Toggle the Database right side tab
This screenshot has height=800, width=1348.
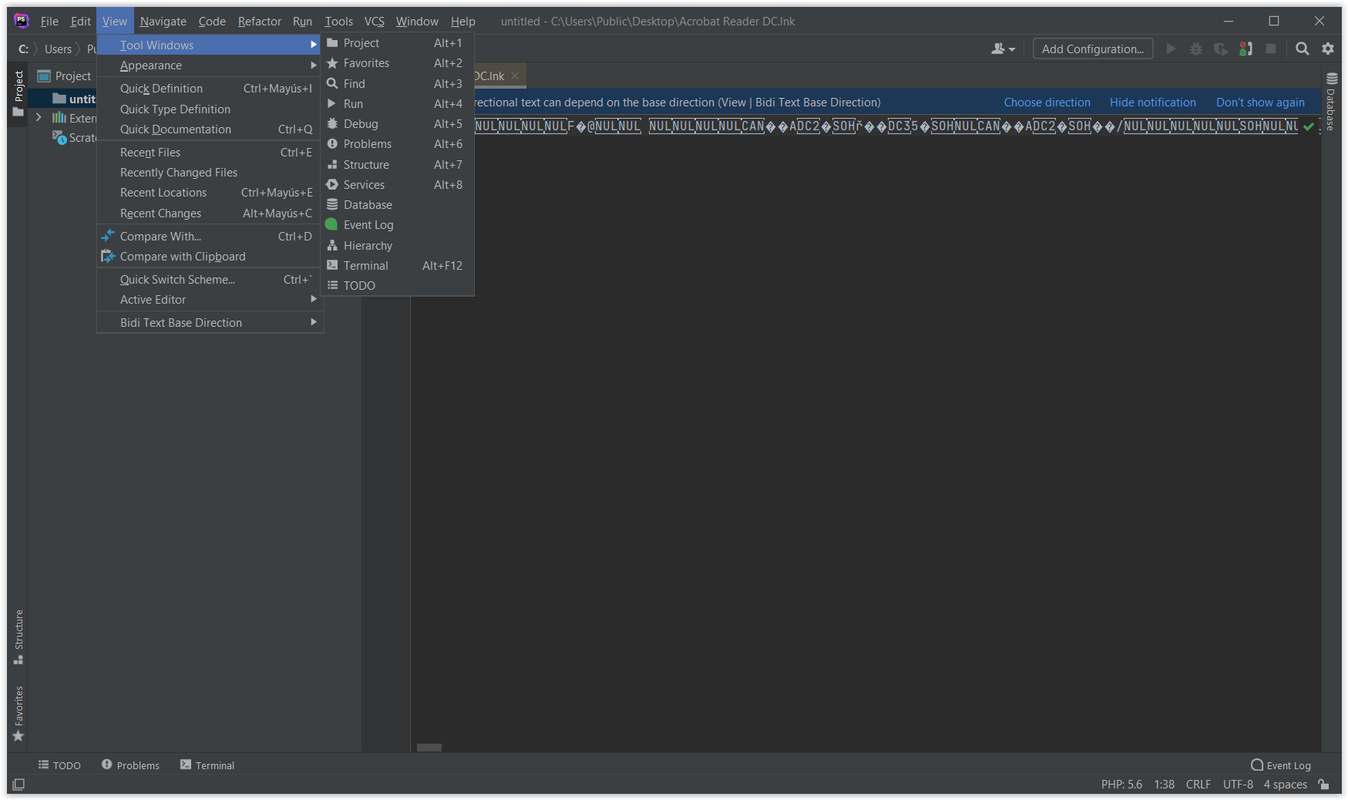(1331, 102)
